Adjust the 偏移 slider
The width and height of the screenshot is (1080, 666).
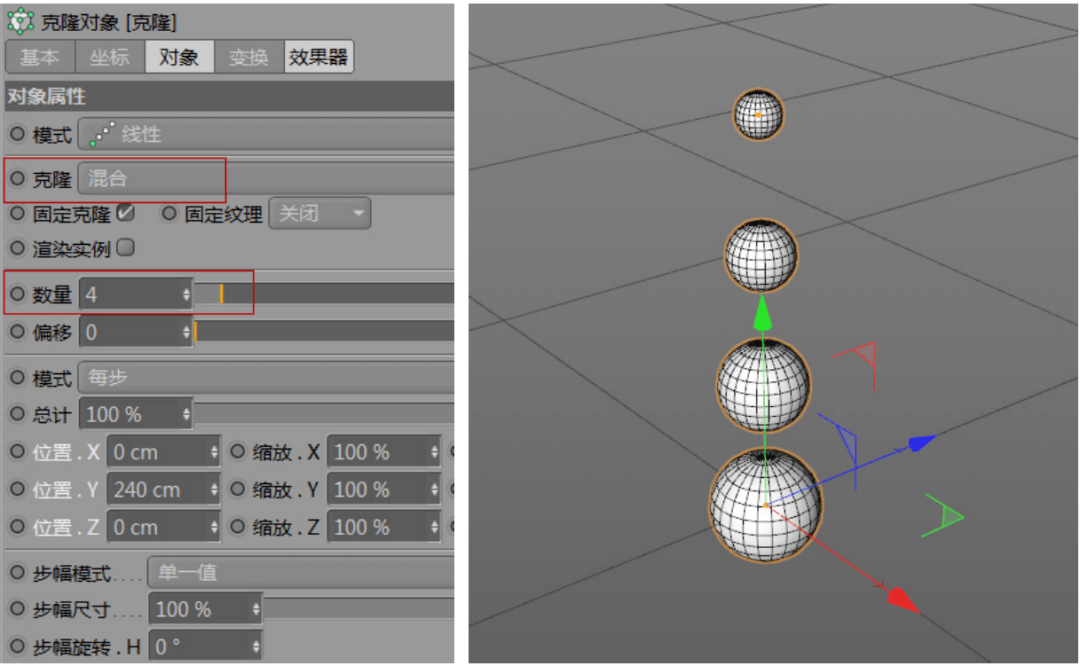coord(324,331)
